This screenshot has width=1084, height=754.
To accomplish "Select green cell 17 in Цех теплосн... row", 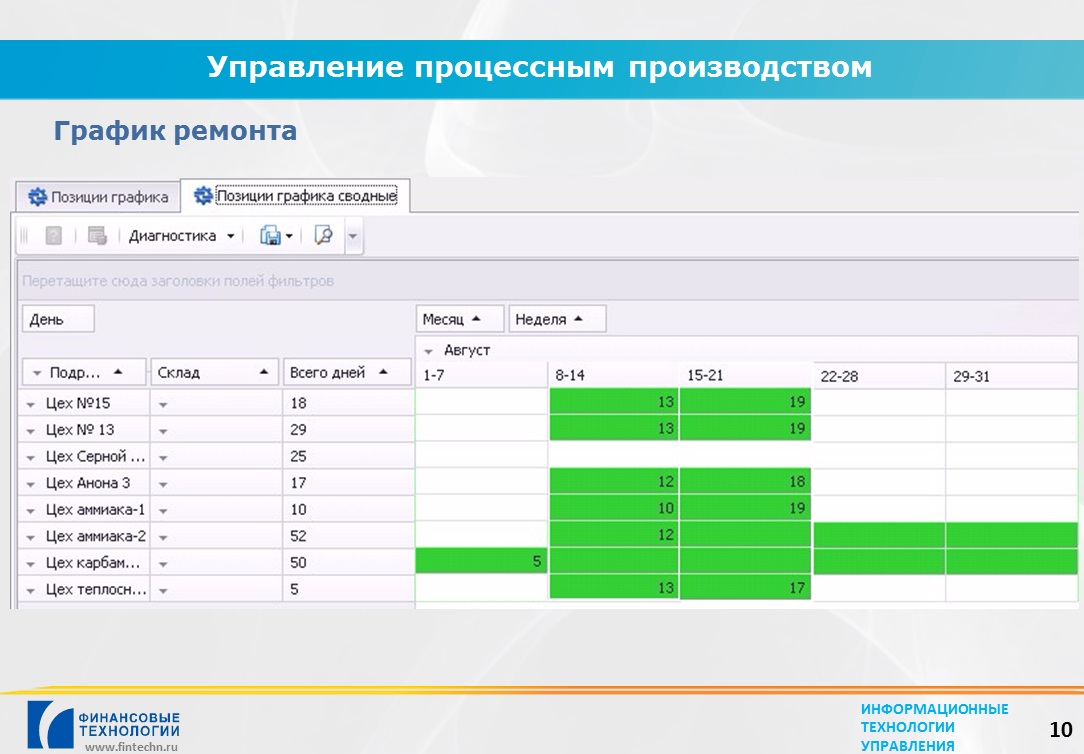I will (x=746, y=587).
